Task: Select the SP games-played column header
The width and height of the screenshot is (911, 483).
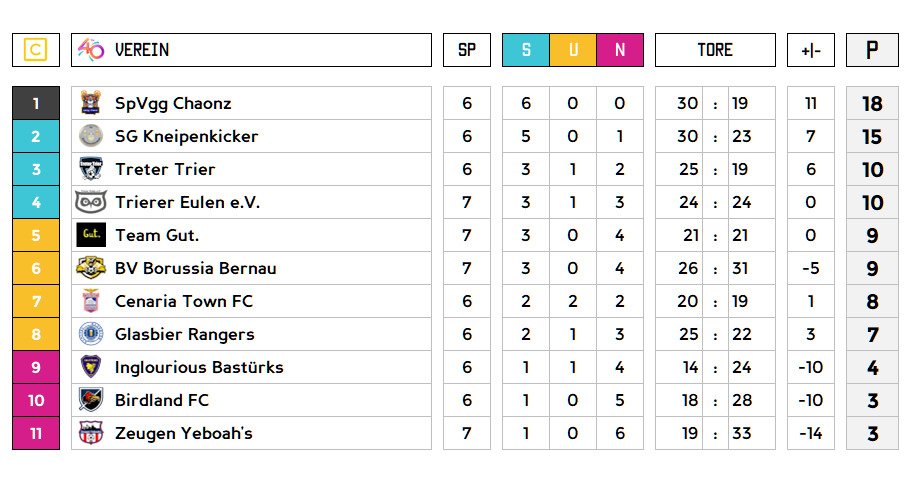Action: [467, 50]
